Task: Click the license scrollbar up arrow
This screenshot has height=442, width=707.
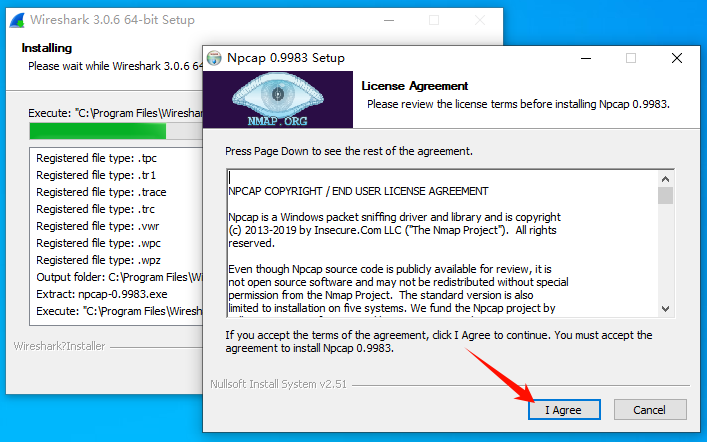Action: click(665, 179)
